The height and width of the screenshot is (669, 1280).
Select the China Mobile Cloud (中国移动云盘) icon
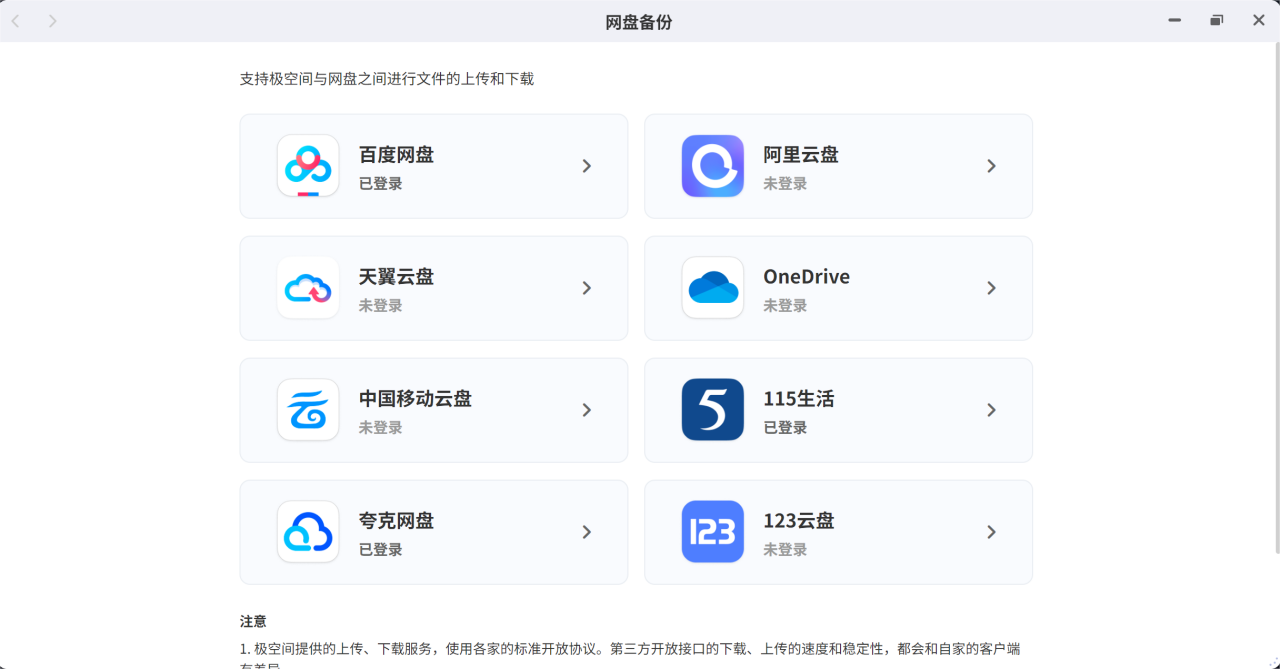pos(308,410)
